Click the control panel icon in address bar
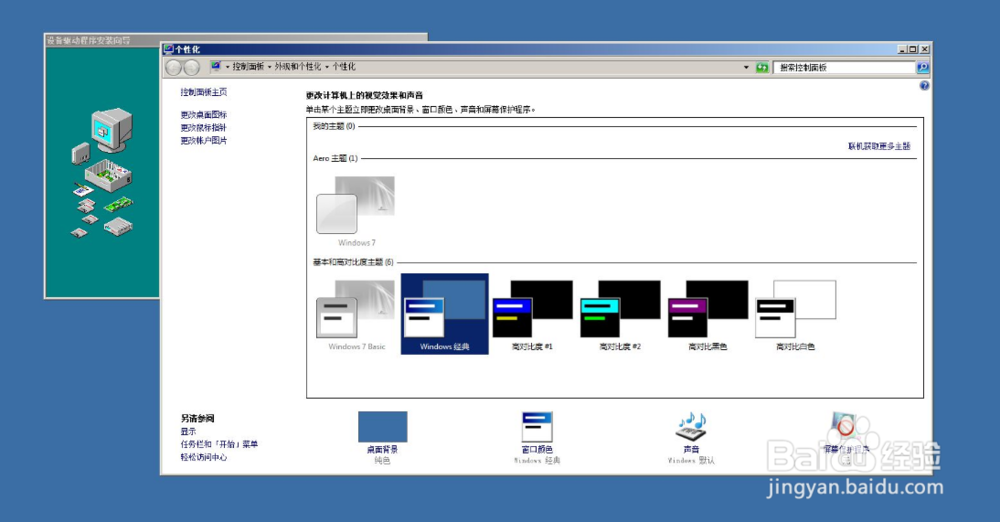The height and width of the screenshot is (522, 1000). pyautogui.click(x=216, y=66)
